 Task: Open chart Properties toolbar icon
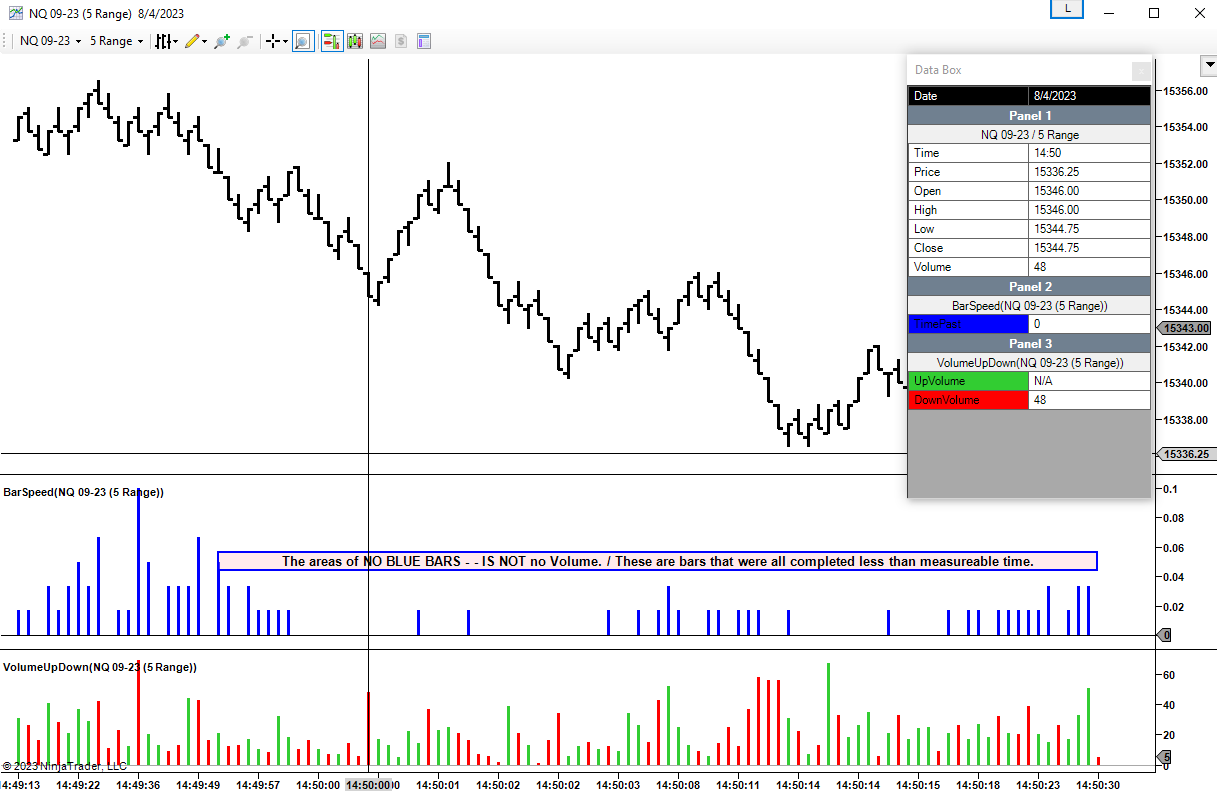(424, 41)
